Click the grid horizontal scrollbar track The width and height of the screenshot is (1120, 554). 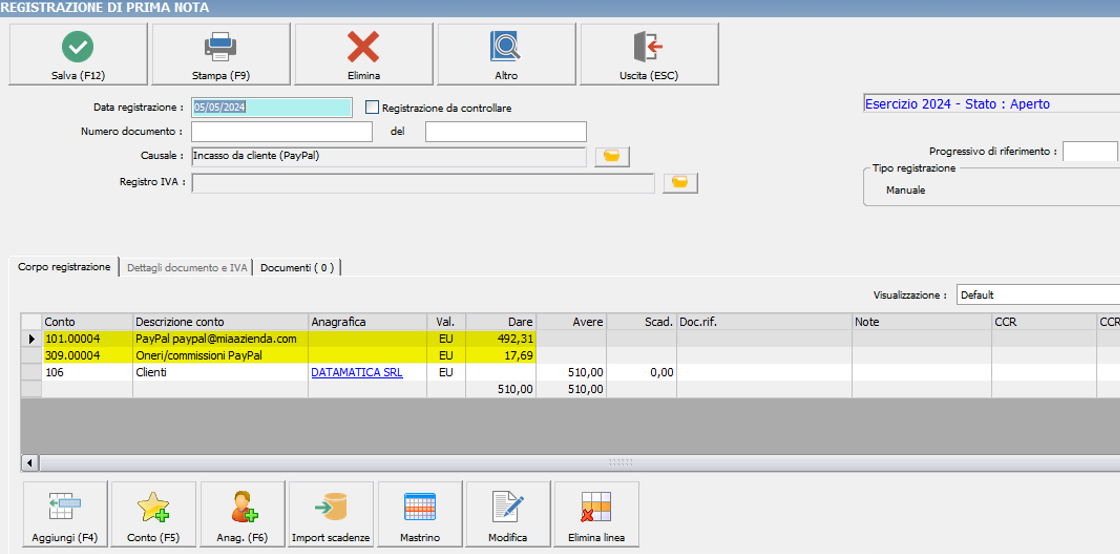point(579,463)
